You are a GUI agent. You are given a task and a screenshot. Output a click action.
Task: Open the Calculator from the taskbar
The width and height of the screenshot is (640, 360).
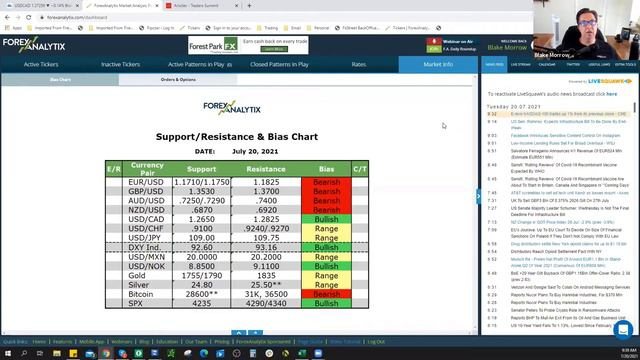(253, 353)
